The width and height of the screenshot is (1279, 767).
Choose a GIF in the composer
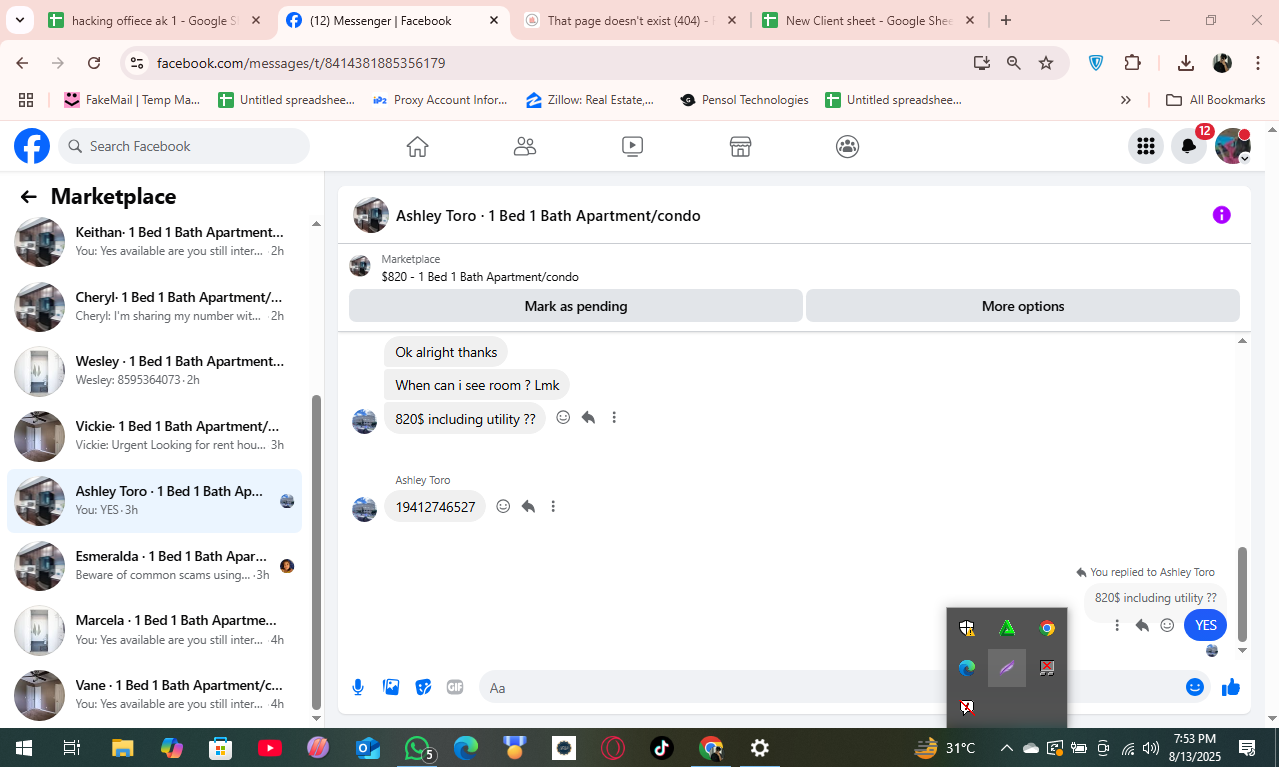(455, 687)
